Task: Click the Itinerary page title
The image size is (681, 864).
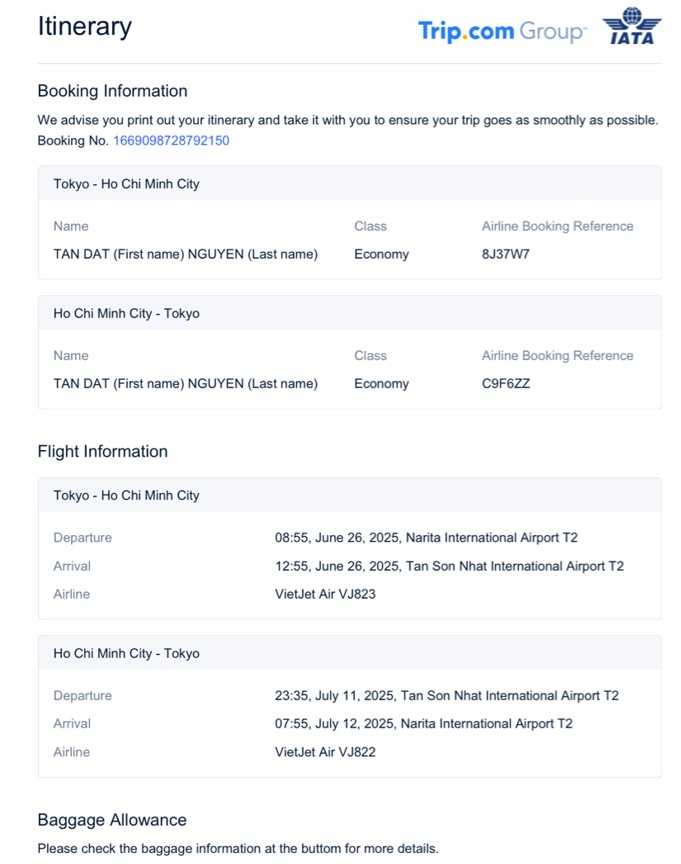Action: [84, 27]
